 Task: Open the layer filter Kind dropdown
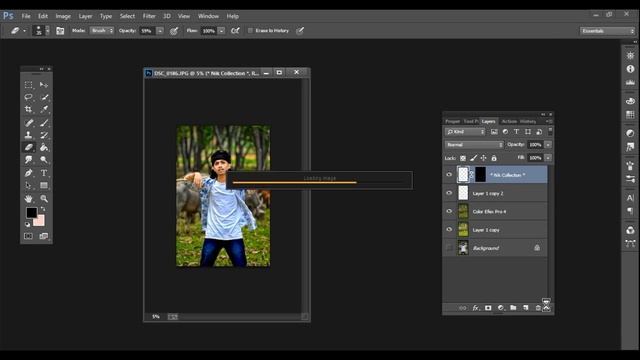[x=465, y=132]
